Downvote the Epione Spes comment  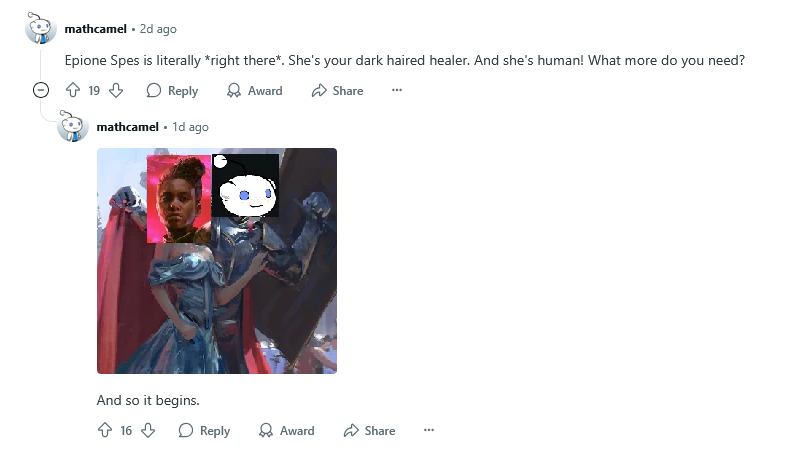tap(116, 90)
